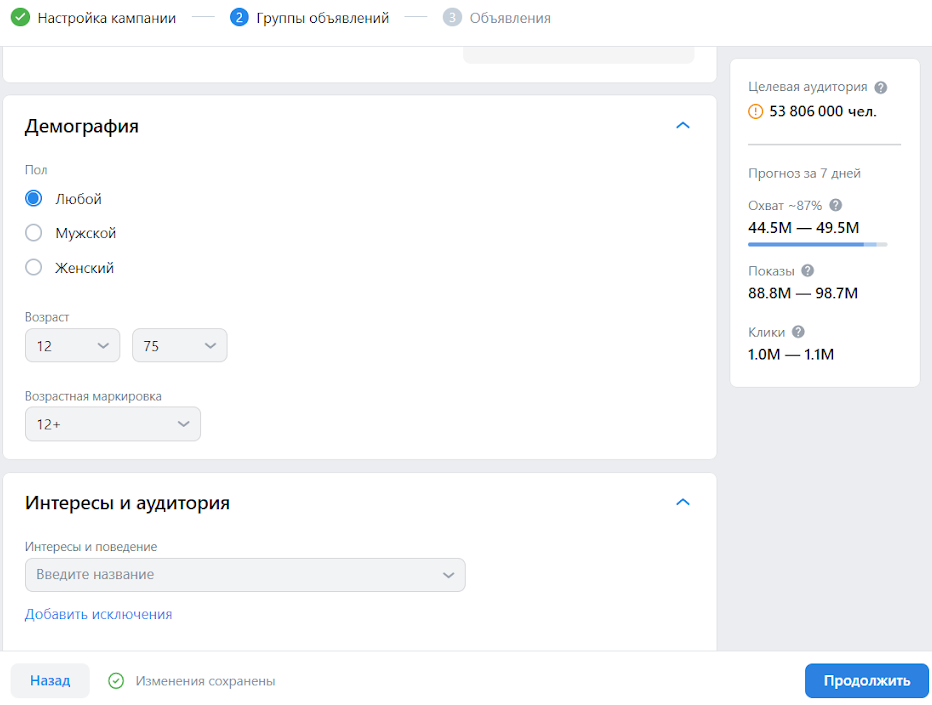Select the Женский gender radio button
Image resolution: width=932 pixels, height=705 pixels.
(x=33, y=267)
